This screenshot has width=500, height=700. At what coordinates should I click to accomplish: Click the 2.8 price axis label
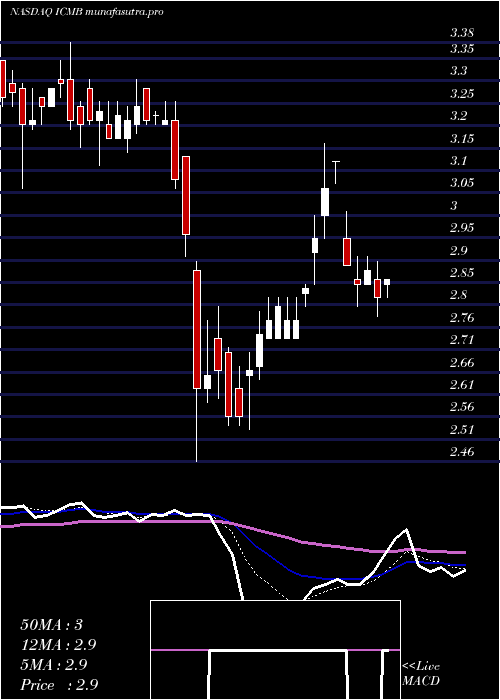pos(458,295)
